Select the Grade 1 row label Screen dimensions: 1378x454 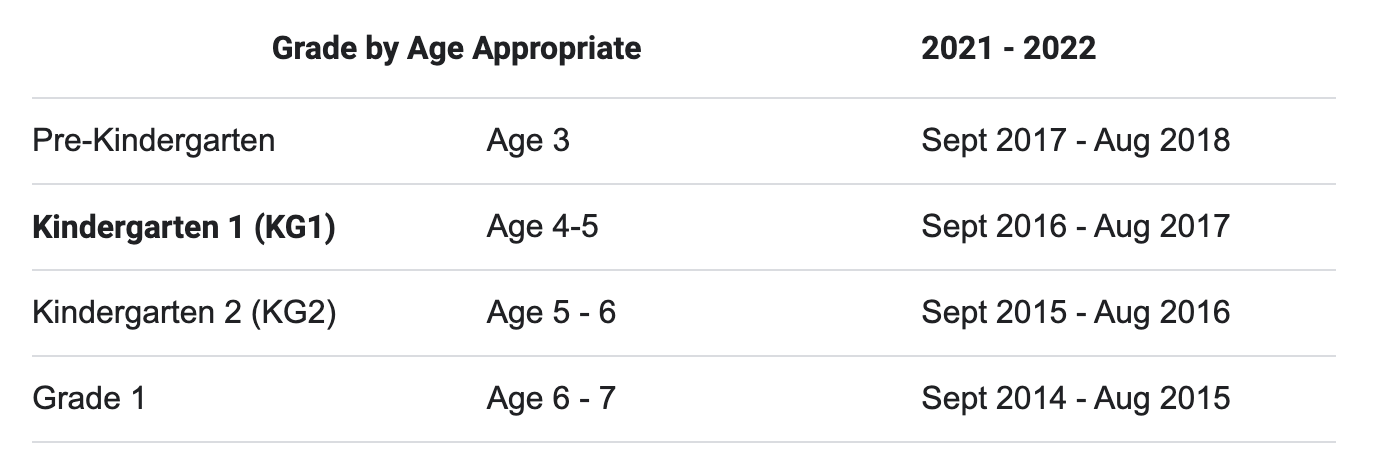coord(89,398)
